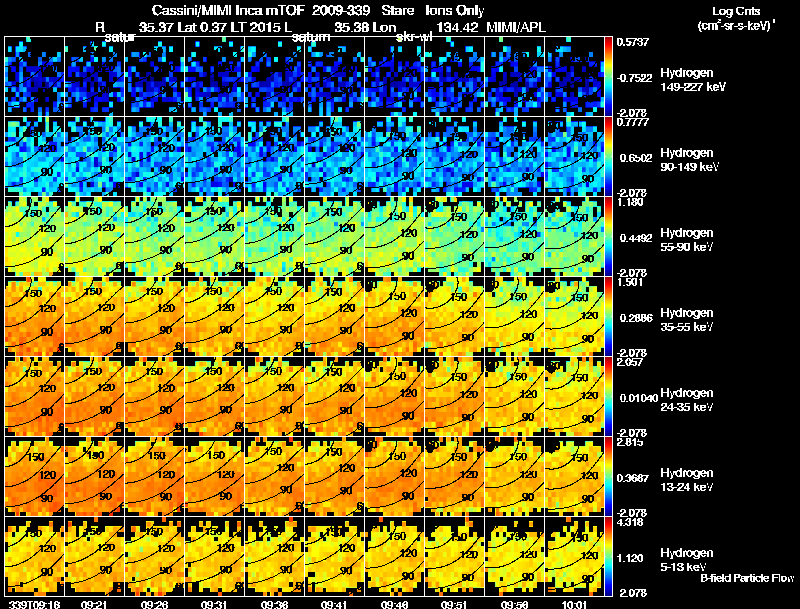Screen dimensions: 800x609
Task: Select the 149-227 keV panel at 339T09:16
Action: tap(34, 76)
